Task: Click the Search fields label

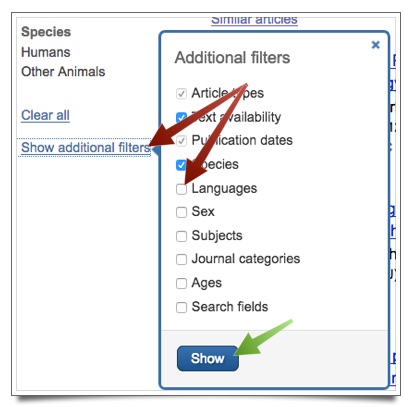Action: coord(230,307)
